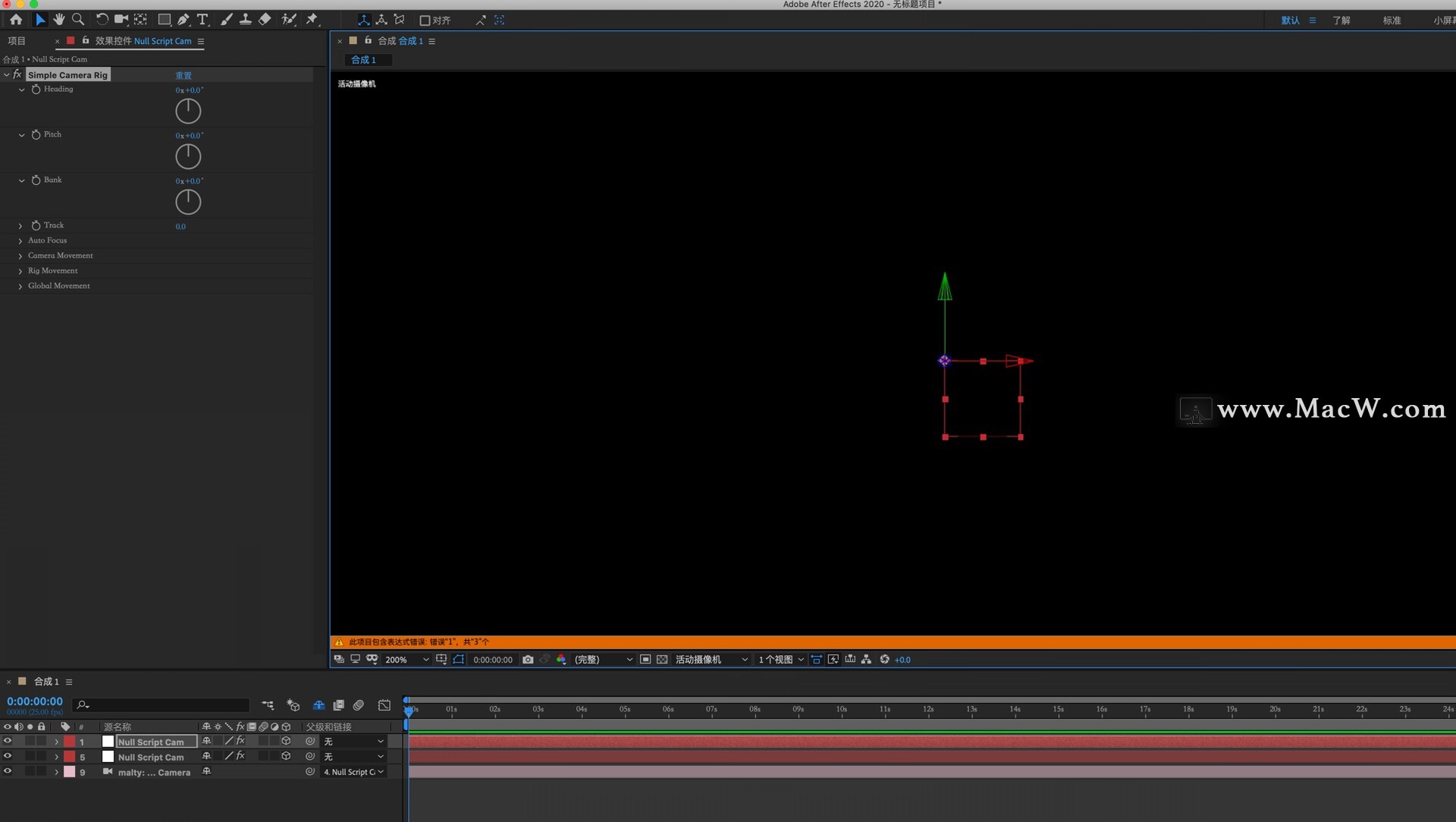1456x822 pixels.
Task: Switch to the 项目 panel tab
Action: point(17,41)
